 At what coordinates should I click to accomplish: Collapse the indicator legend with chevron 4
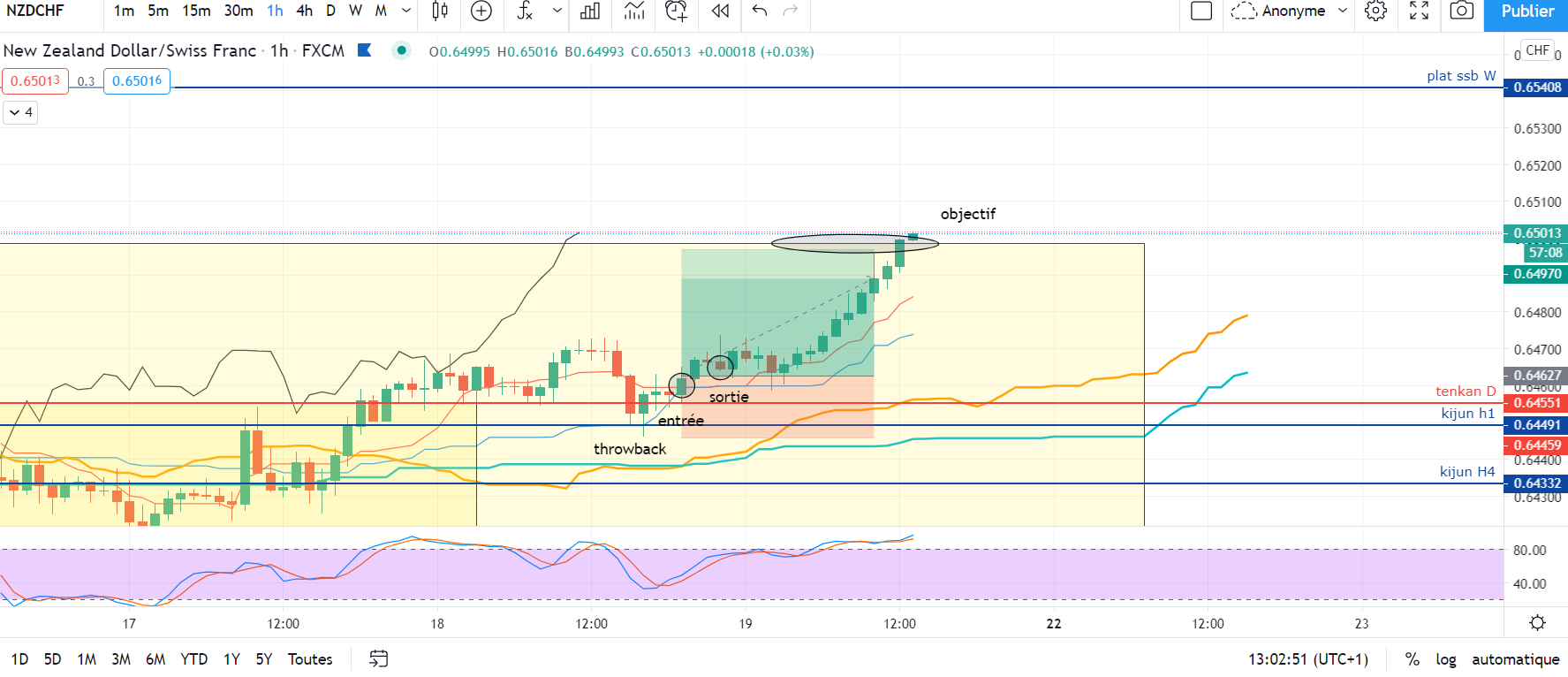21,112
